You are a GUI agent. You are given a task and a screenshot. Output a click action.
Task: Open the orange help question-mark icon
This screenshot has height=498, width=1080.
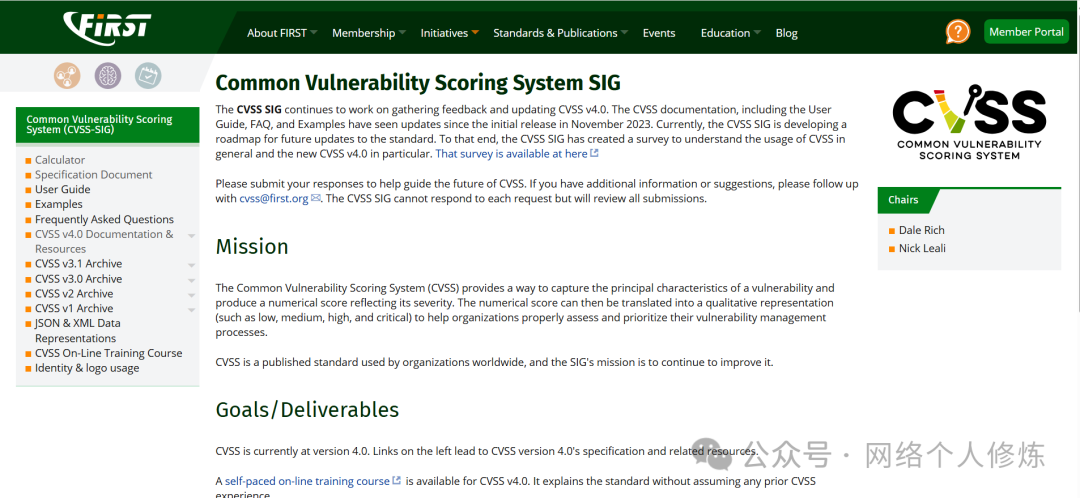pos(957,32)
